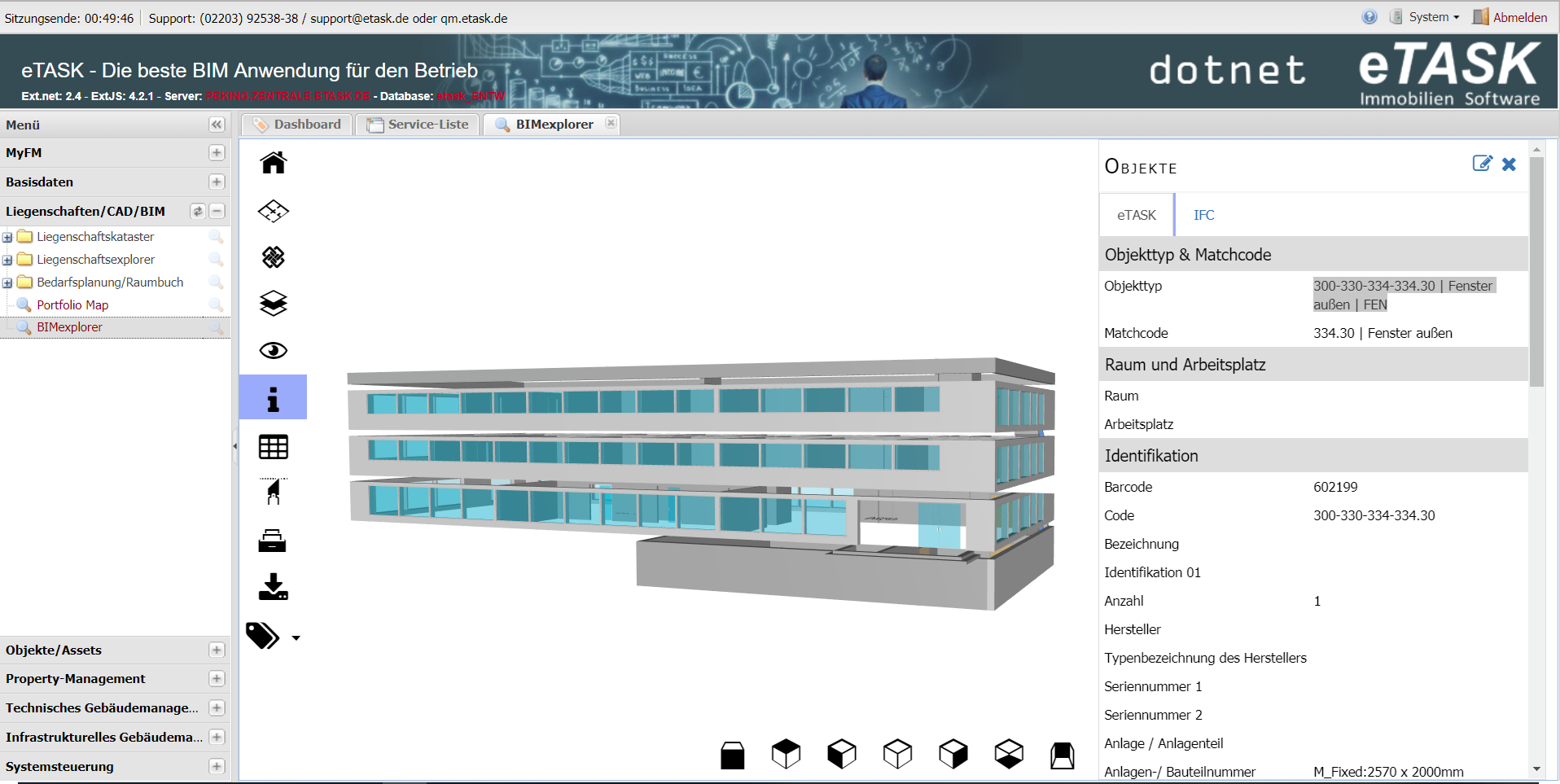Image resolution: width=1560 pixels, height=784 pixels.
Task: Click the Barcode value 602199
Action: (x=1335, y=487)
